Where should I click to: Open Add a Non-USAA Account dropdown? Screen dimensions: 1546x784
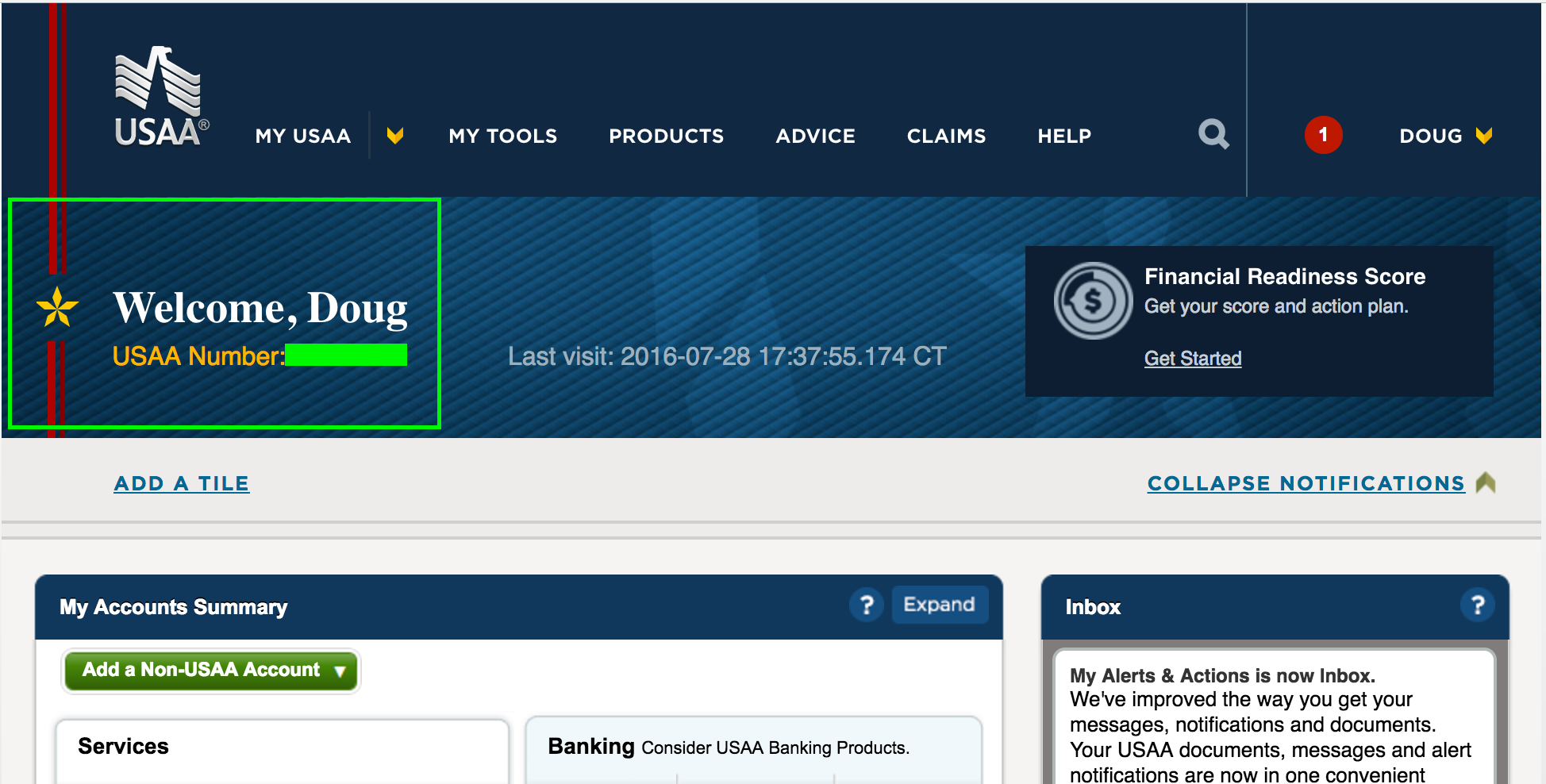coord(211,671)
